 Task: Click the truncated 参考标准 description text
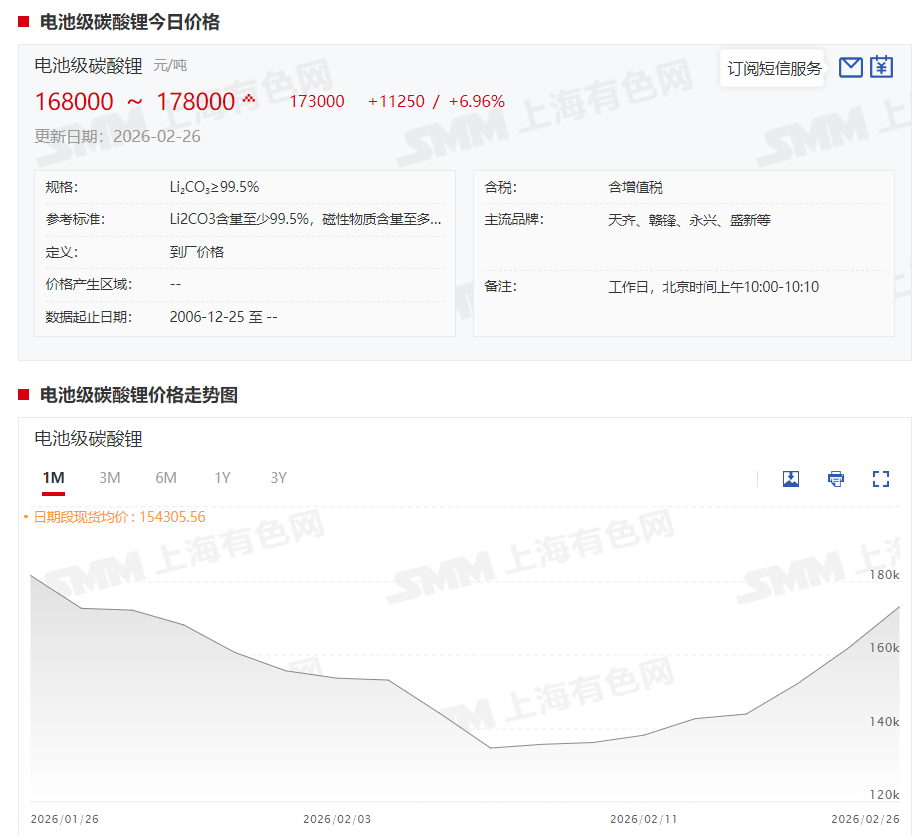click(x=305, y=220)
